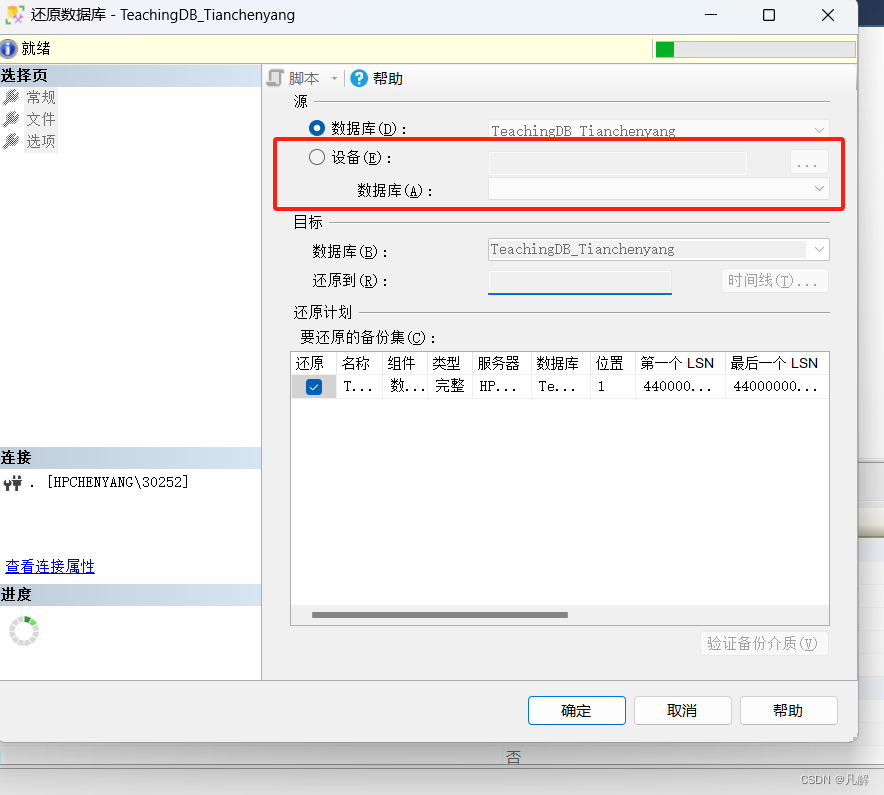Screen dimensions: 884x795
Task: Open the 文件 (Files) page
Action: pos(41,119)
